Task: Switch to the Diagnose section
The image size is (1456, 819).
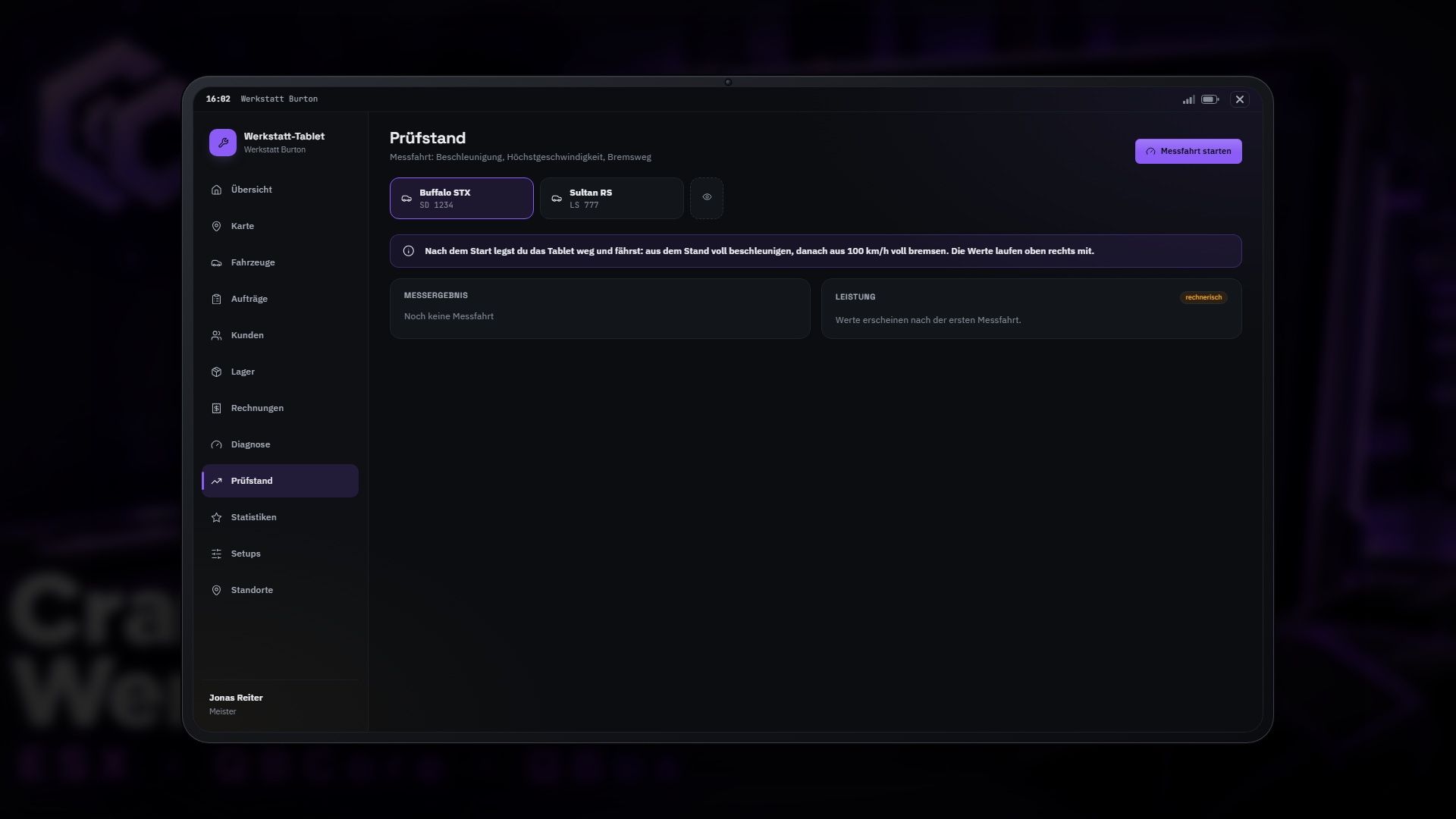Action: tap(280, 444)
